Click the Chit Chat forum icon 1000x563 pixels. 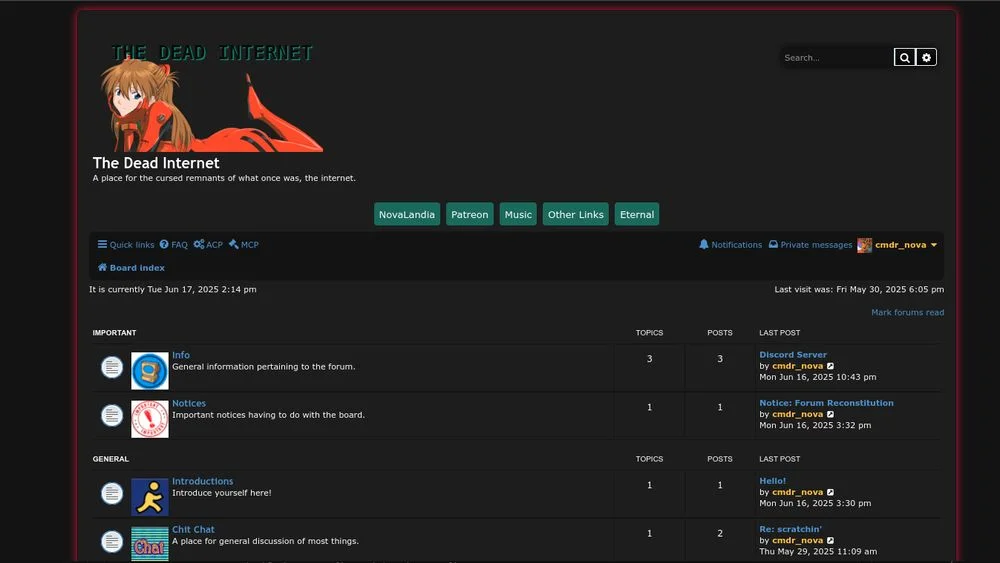[x=150, y=544]
